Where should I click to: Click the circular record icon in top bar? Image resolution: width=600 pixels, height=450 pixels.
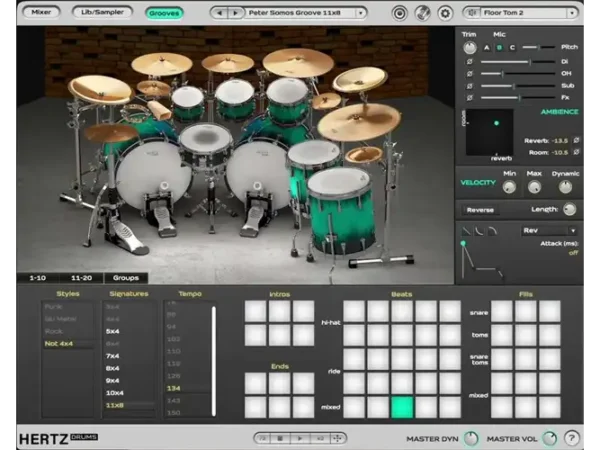399,13
